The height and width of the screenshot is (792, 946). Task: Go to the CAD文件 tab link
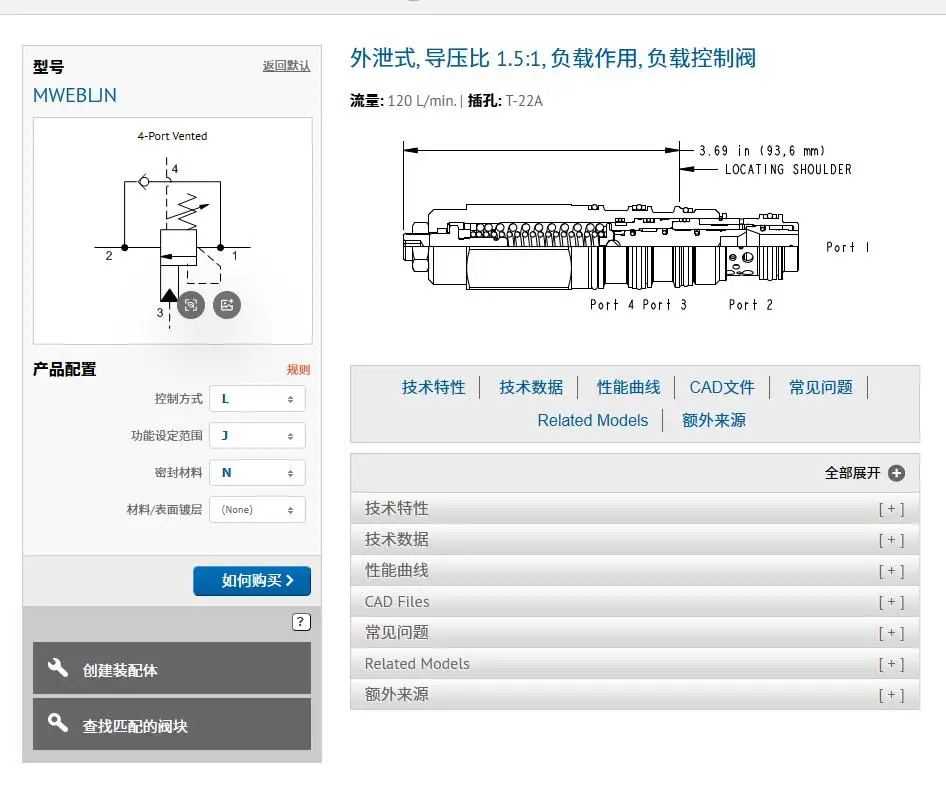pos(722,387)
